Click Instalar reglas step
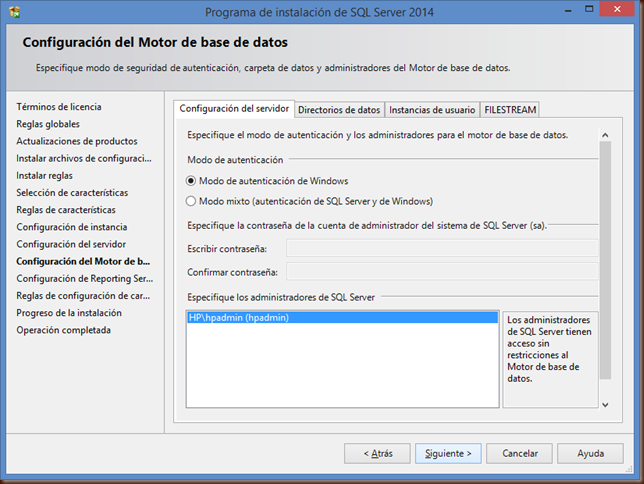Viewport: 644px width, 484px height. pyautogui.click(x=44, y=176)
